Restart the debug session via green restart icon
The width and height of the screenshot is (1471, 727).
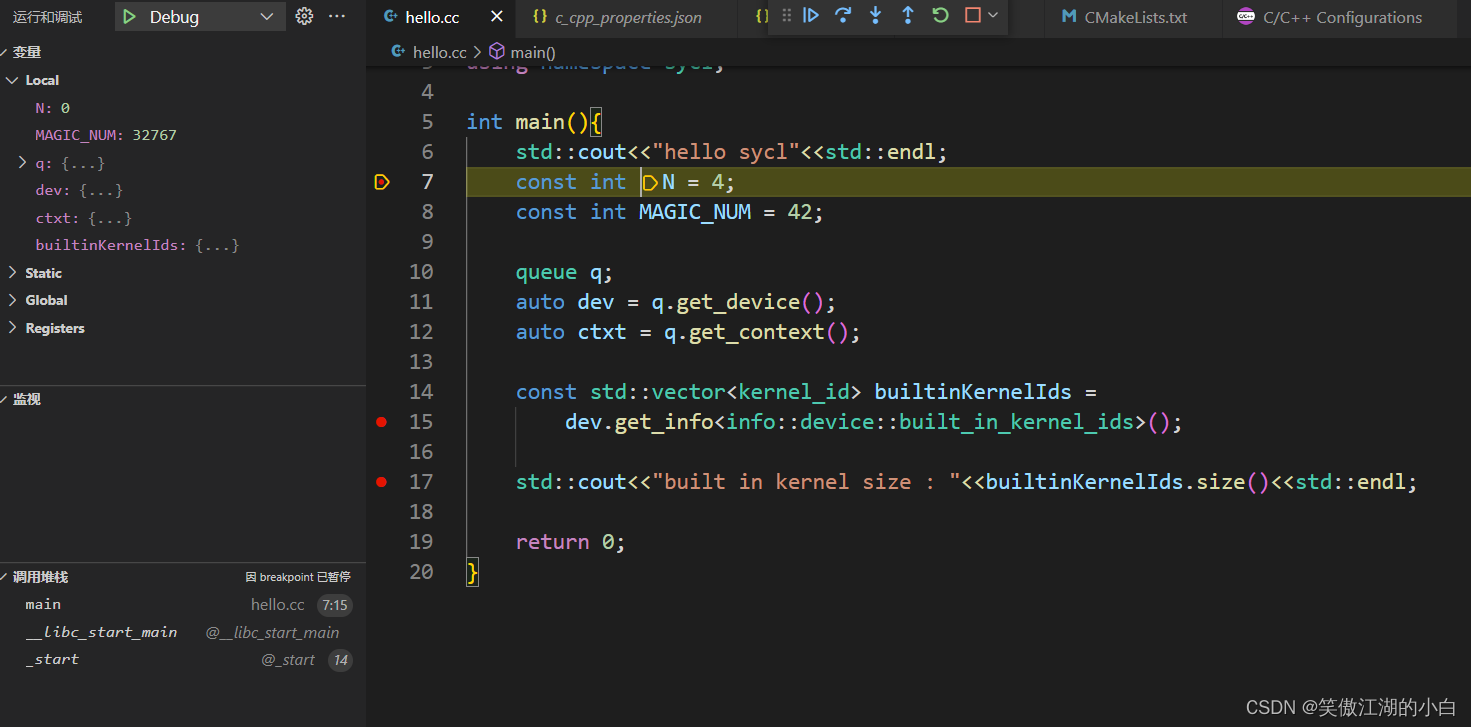coord(940,16)
